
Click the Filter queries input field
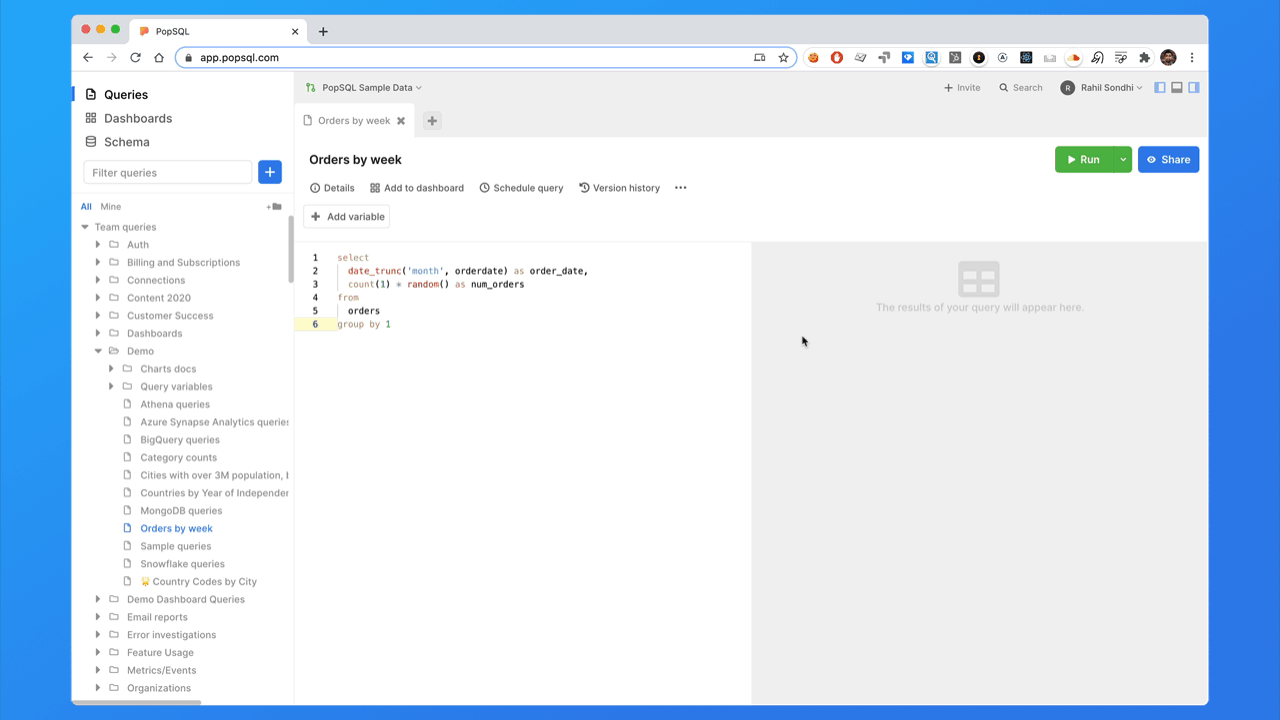pyautogui.click(x=168, y=172)
